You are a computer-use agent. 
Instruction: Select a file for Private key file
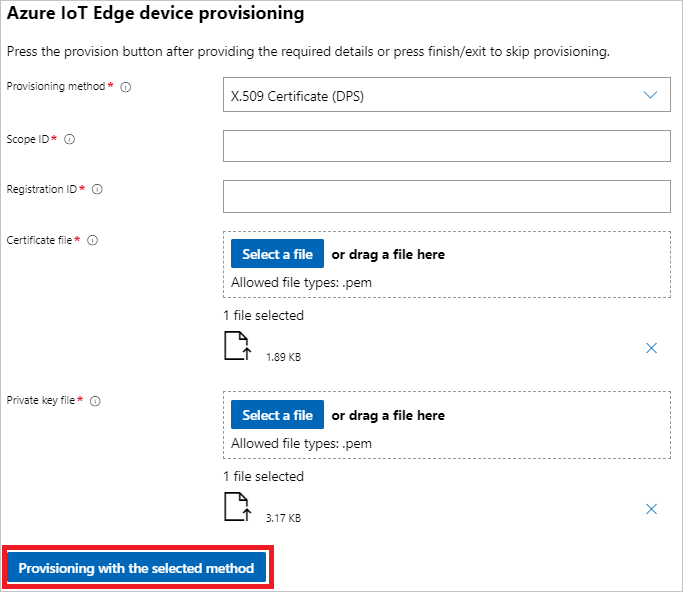tap(277, 415)
